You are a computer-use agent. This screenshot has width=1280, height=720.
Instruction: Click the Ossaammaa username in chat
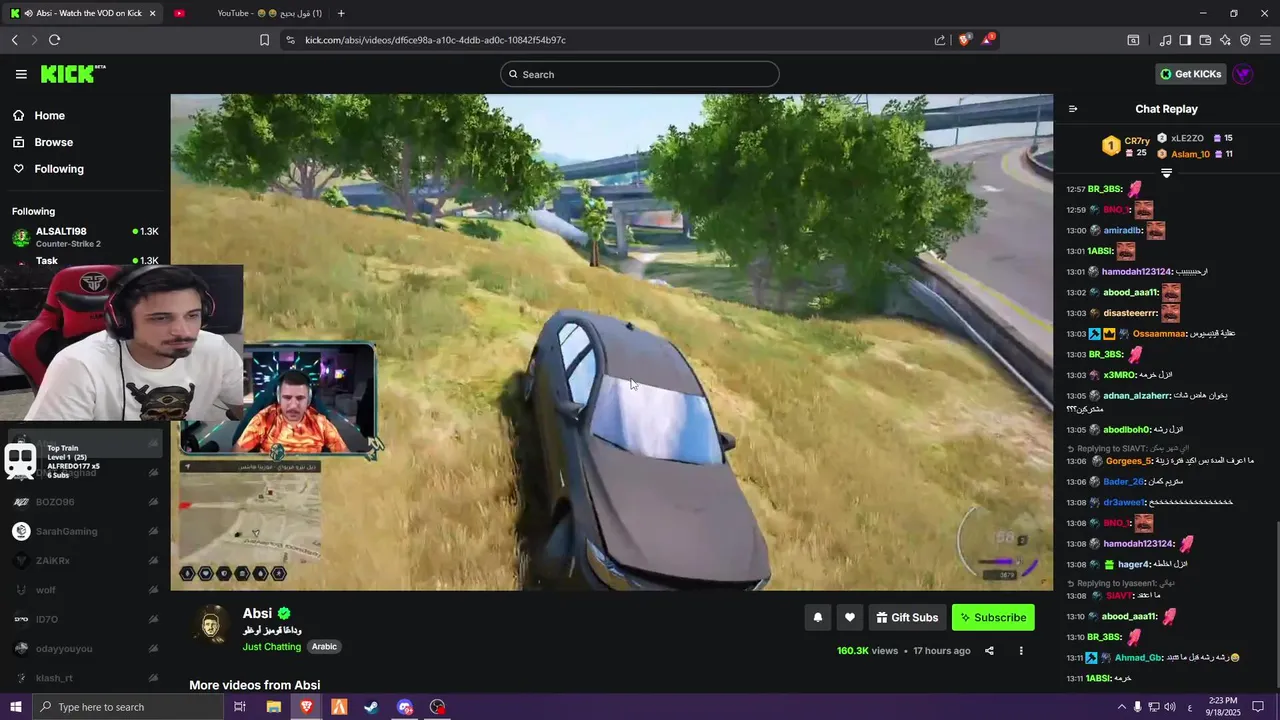coord(1159,334)
